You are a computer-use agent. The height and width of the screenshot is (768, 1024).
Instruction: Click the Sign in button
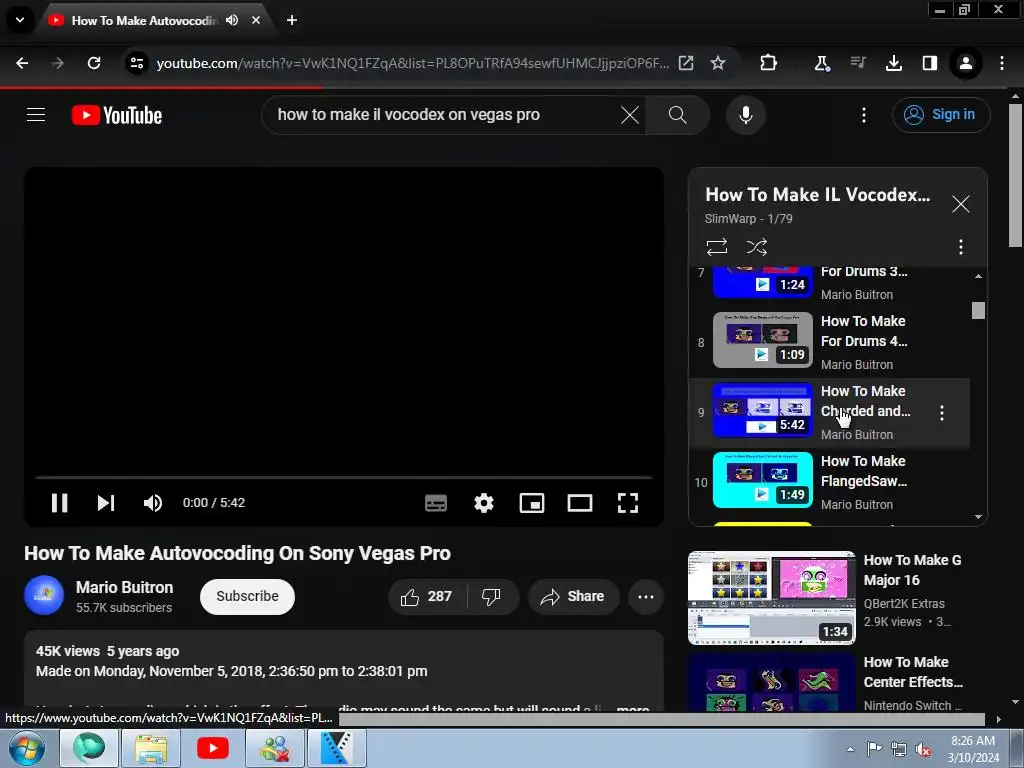940,115
